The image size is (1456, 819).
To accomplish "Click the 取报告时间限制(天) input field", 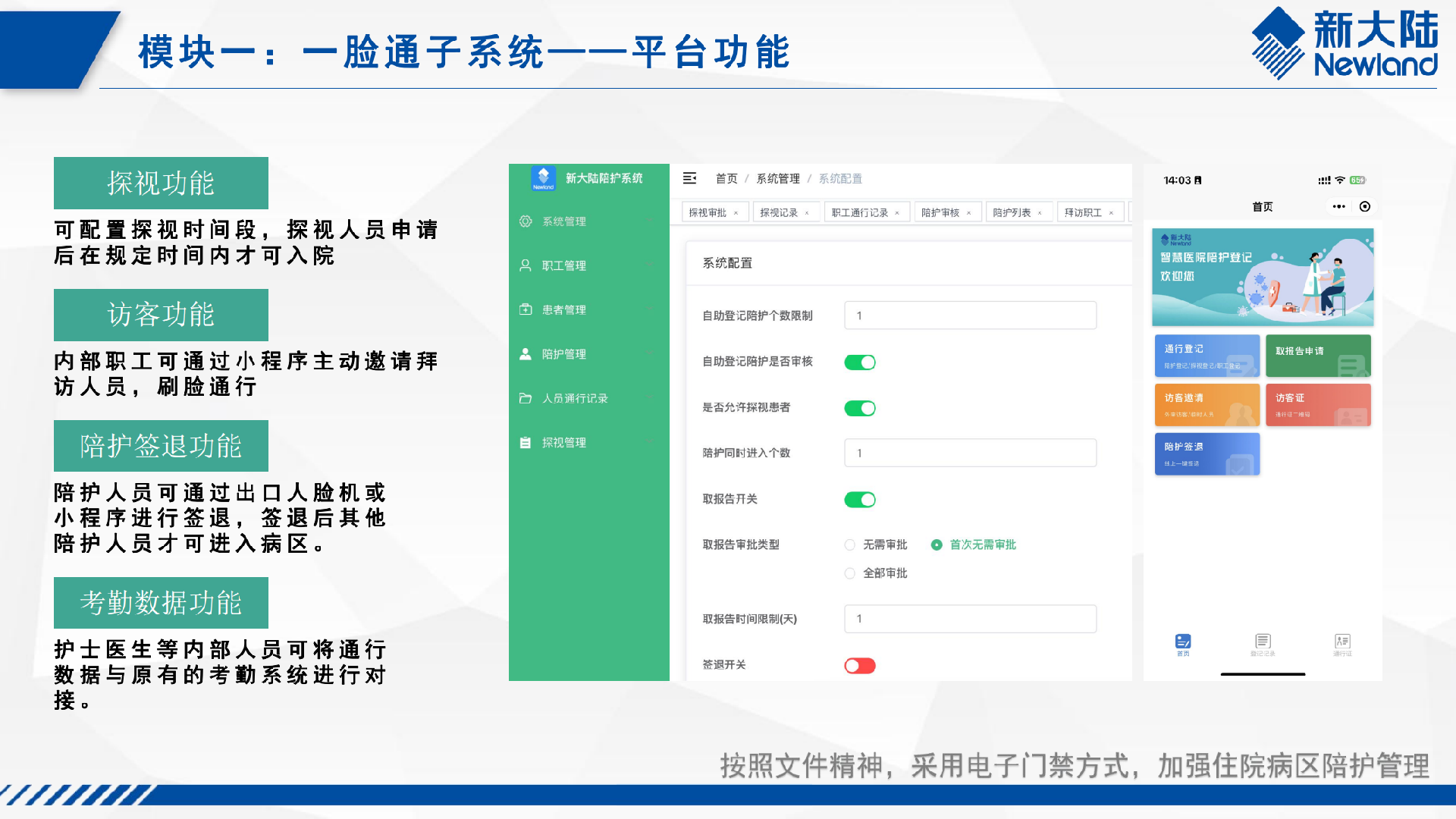I will coord(970,619).
